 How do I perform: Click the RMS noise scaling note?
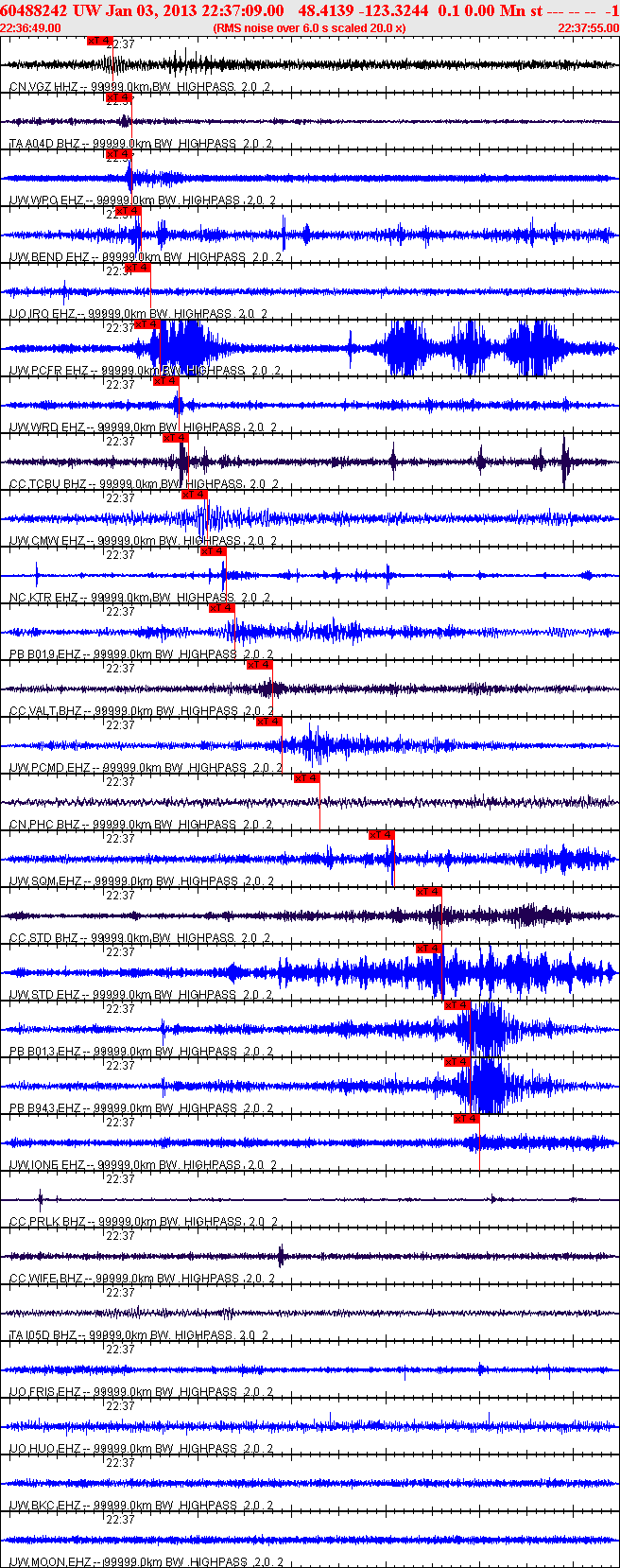point(309,28)
